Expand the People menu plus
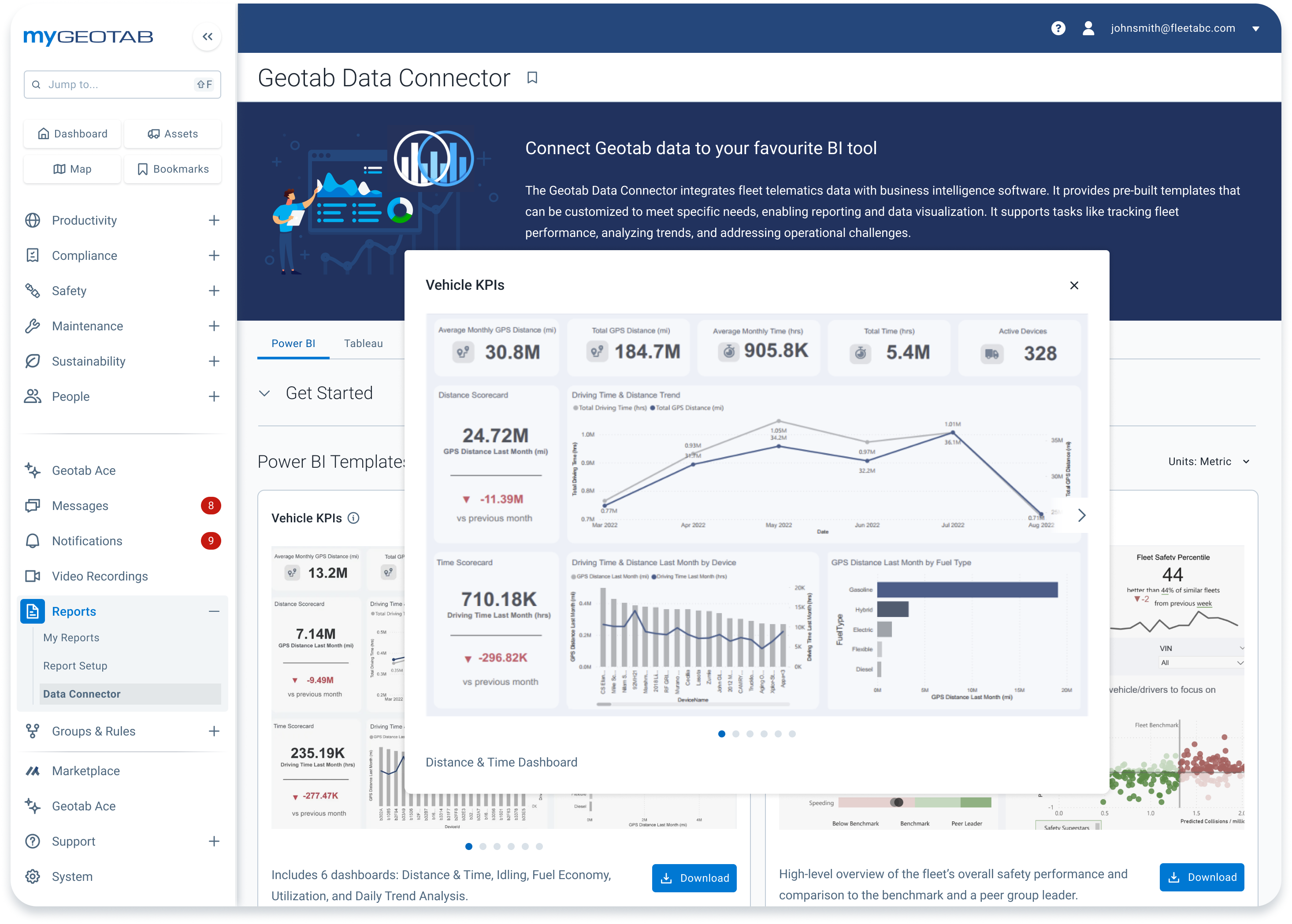Viewport: 1292px width, 924px height. pyautogui.click(x=214, y=396)
